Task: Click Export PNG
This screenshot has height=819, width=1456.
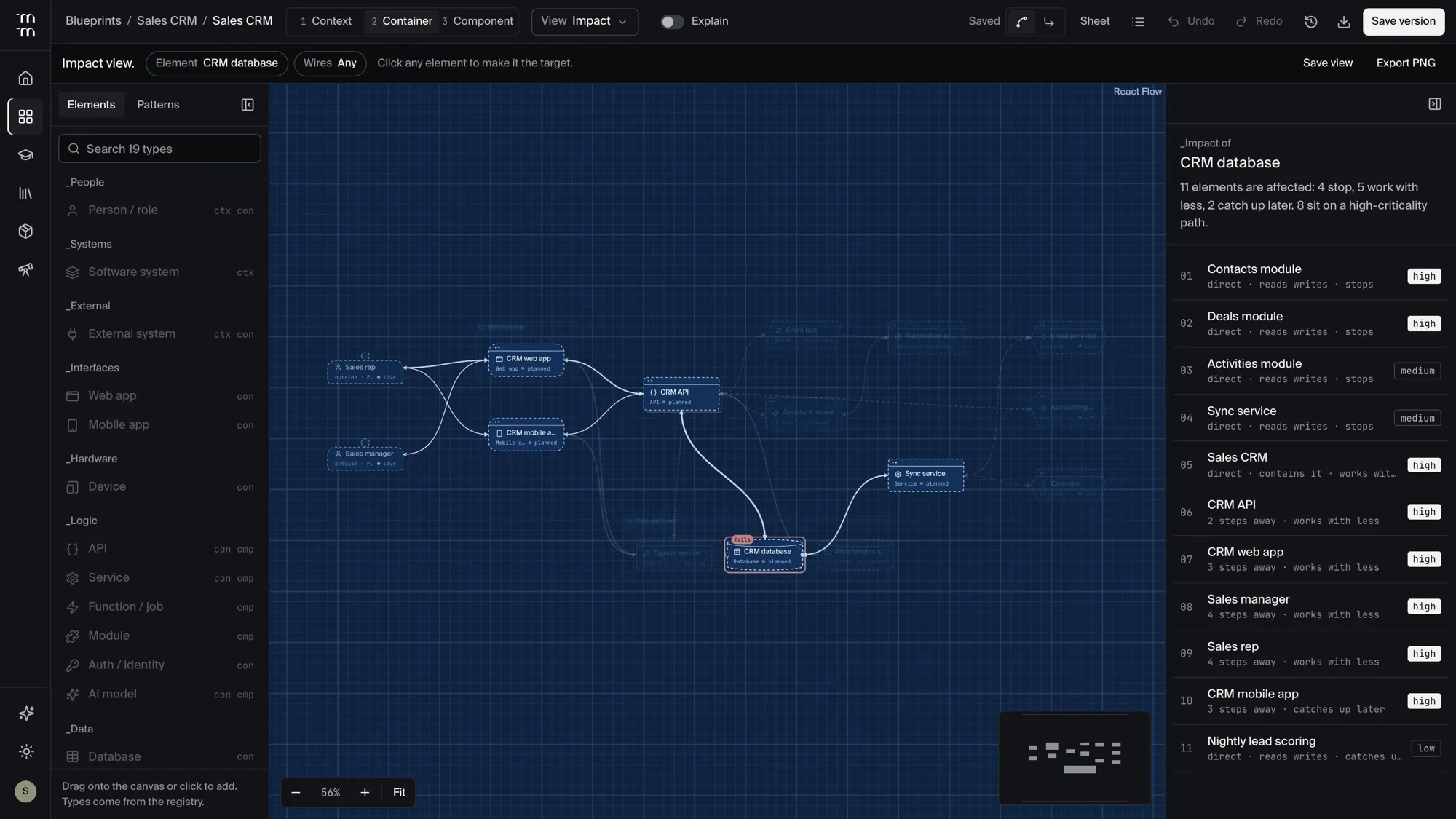Action: click(x=1406, y=63)
